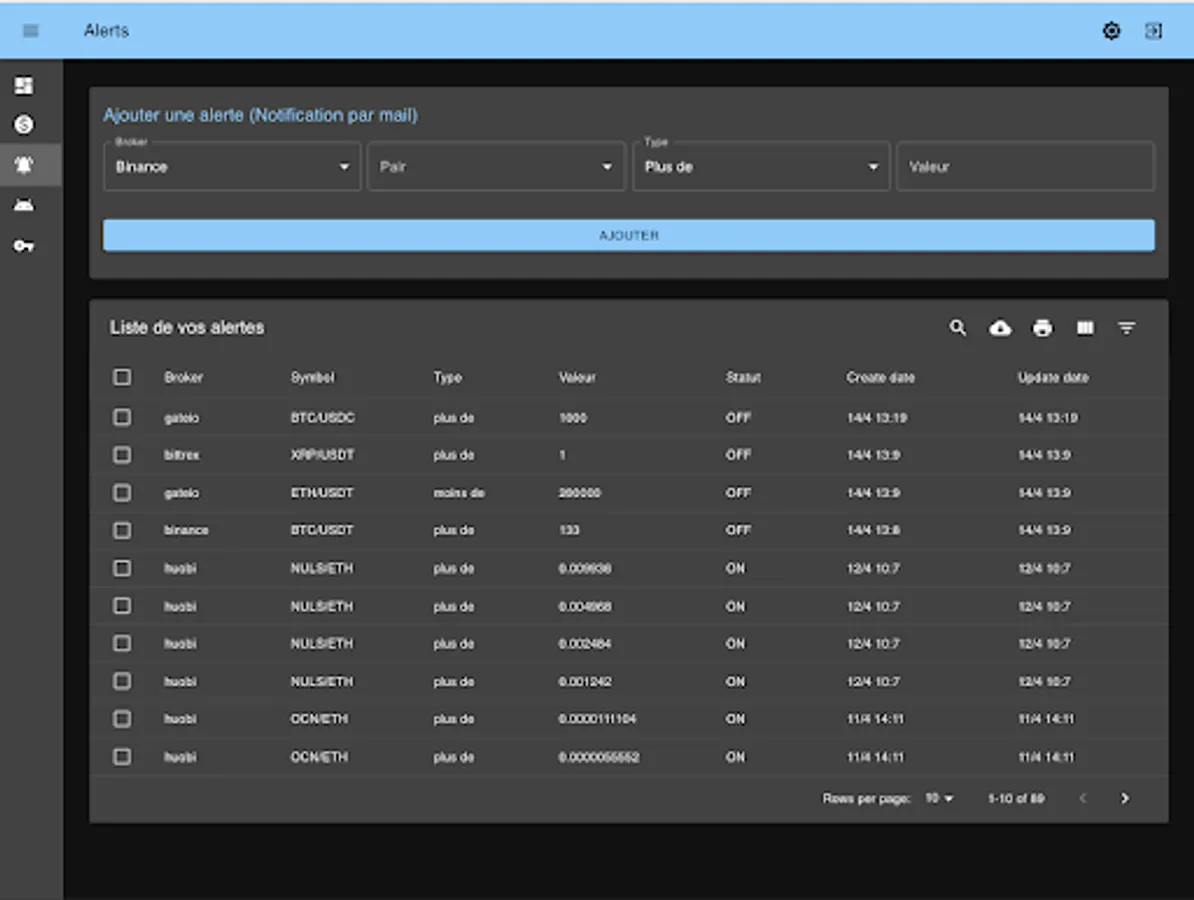The image size is (1194, 900).
Task: Open the filter table icon
Action: 1126,327
